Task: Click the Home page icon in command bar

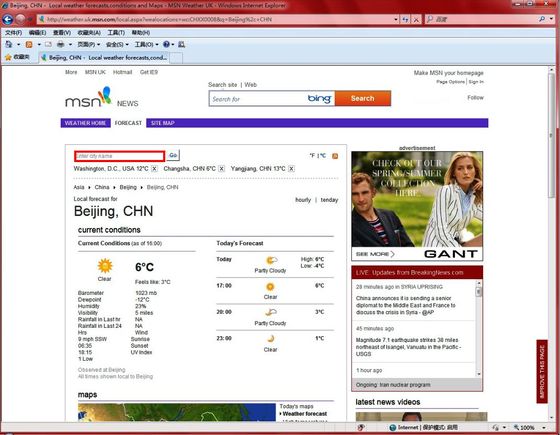Action: pos(9,44)
